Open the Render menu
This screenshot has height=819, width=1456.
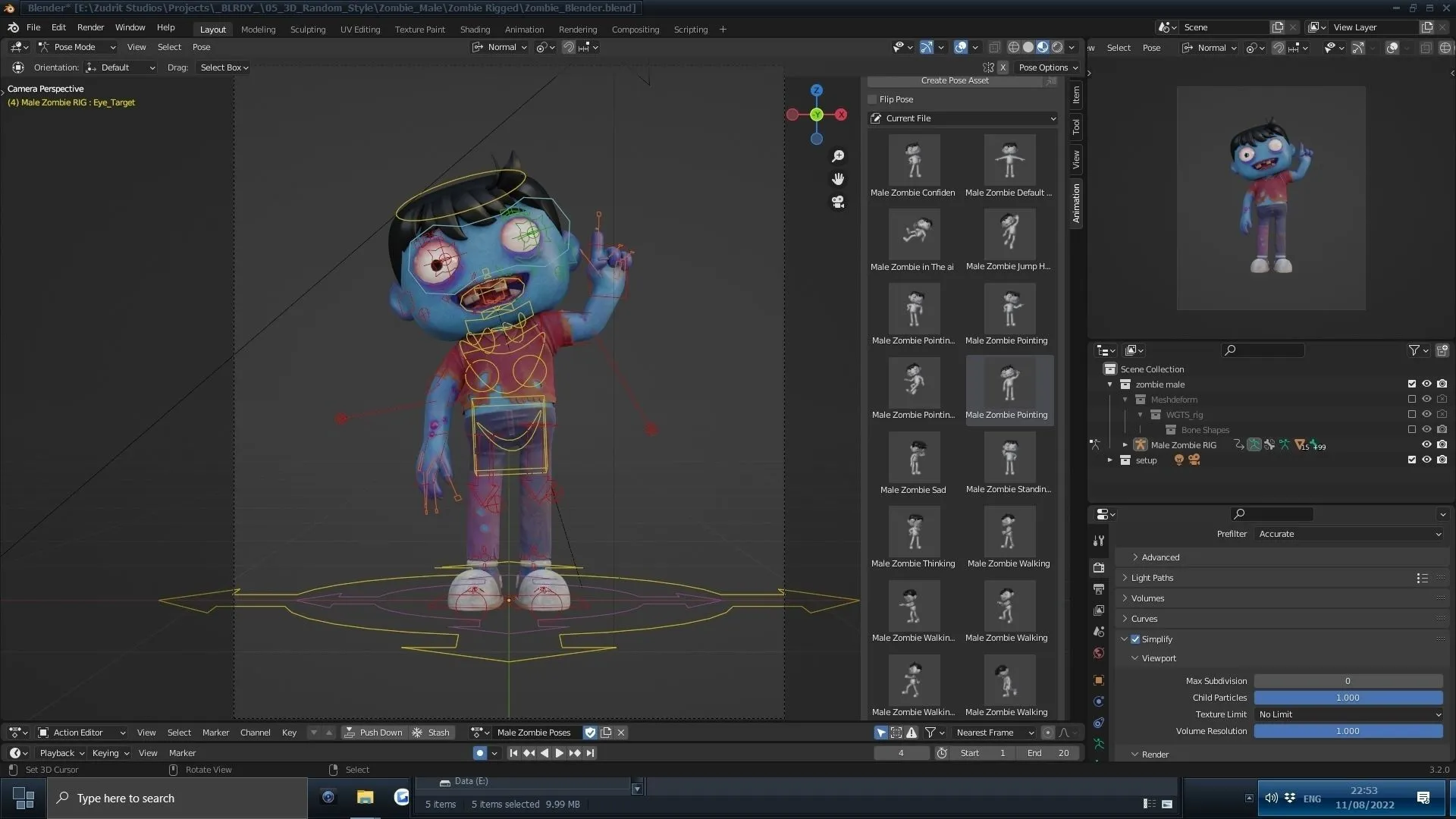coord(91,27)
